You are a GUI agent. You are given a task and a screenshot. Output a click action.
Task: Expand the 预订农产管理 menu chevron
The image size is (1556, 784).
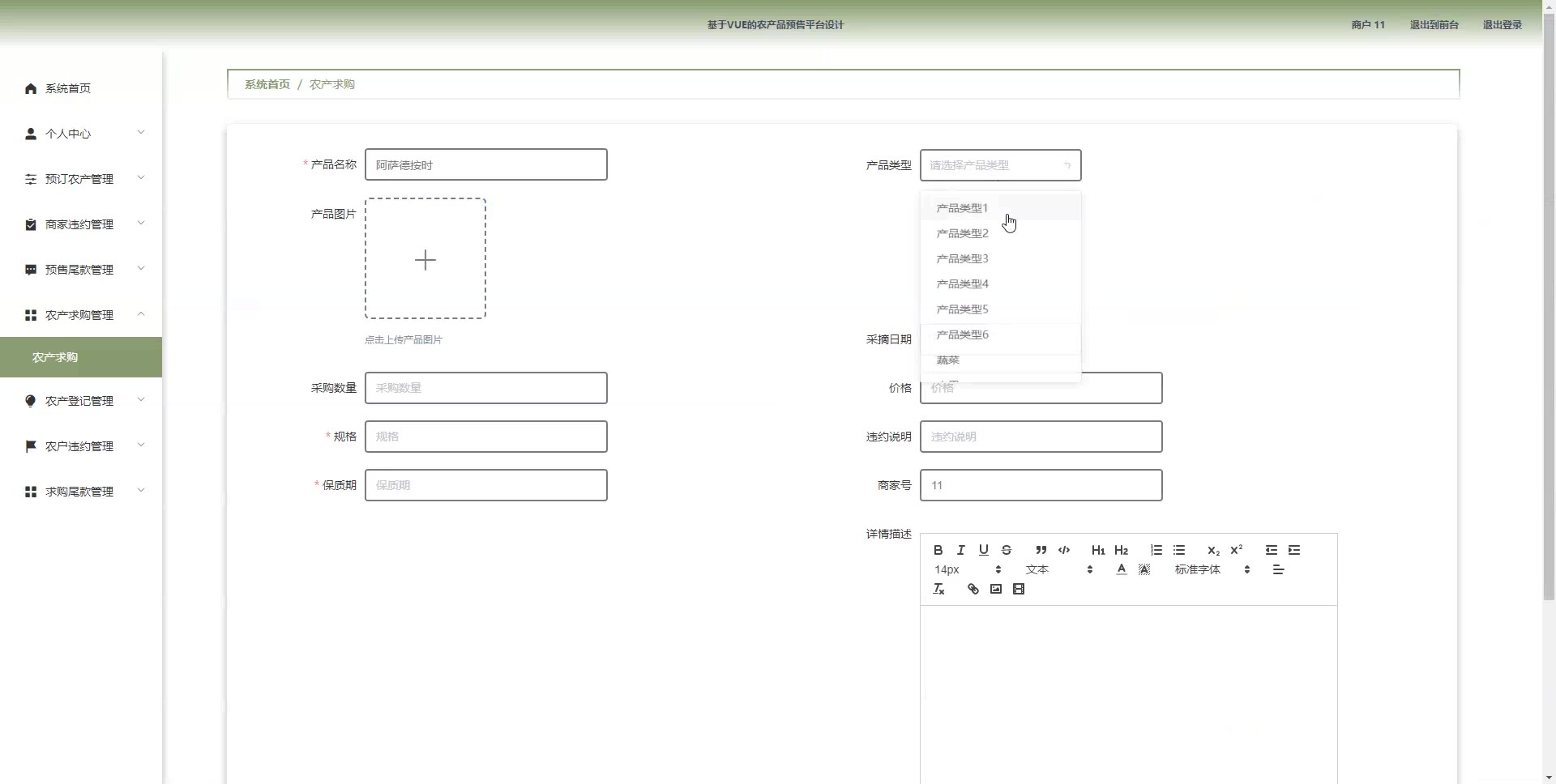point(141,178)
